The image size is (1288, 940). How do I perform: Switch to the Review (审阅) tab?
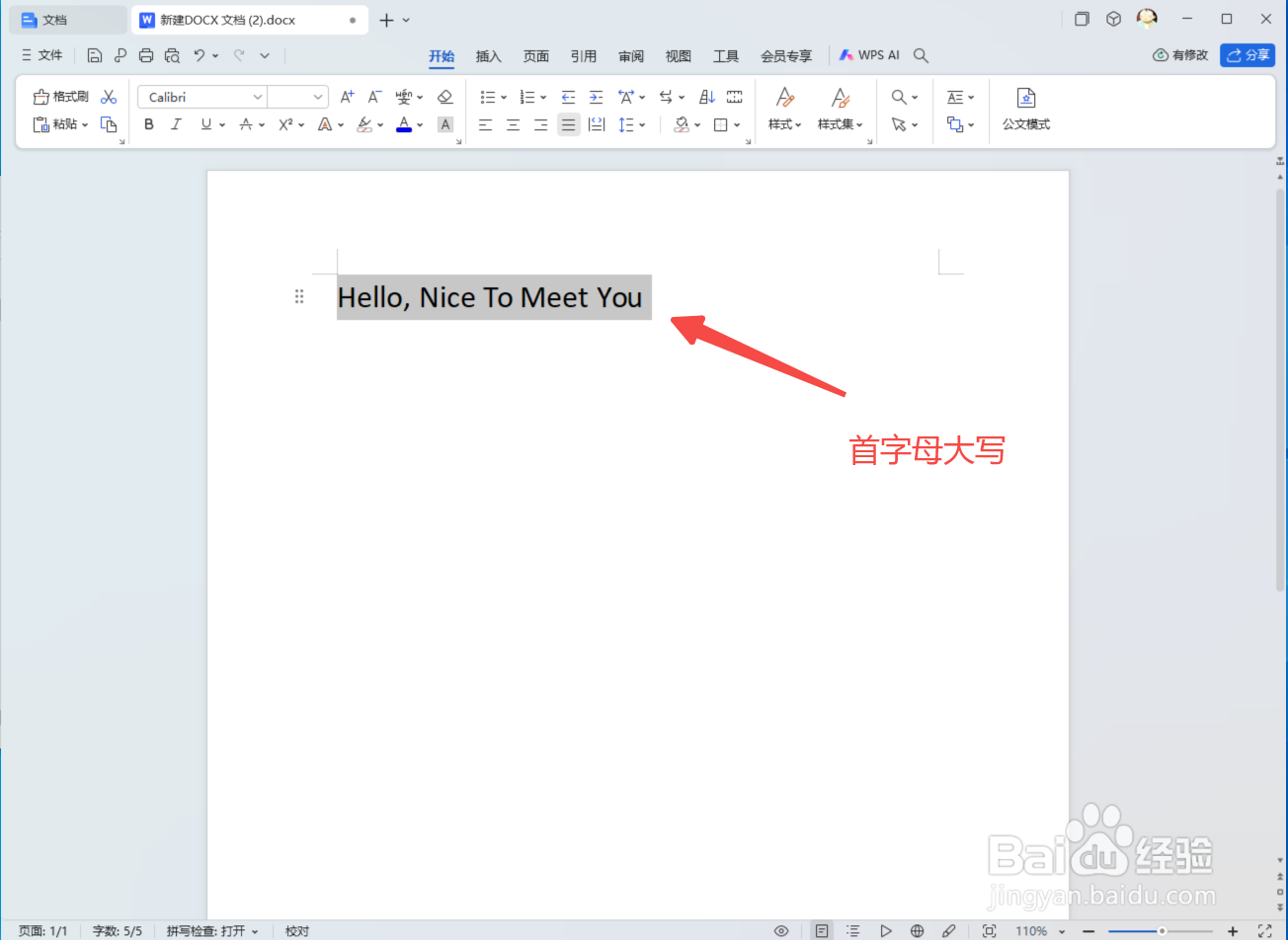[631, 56]
